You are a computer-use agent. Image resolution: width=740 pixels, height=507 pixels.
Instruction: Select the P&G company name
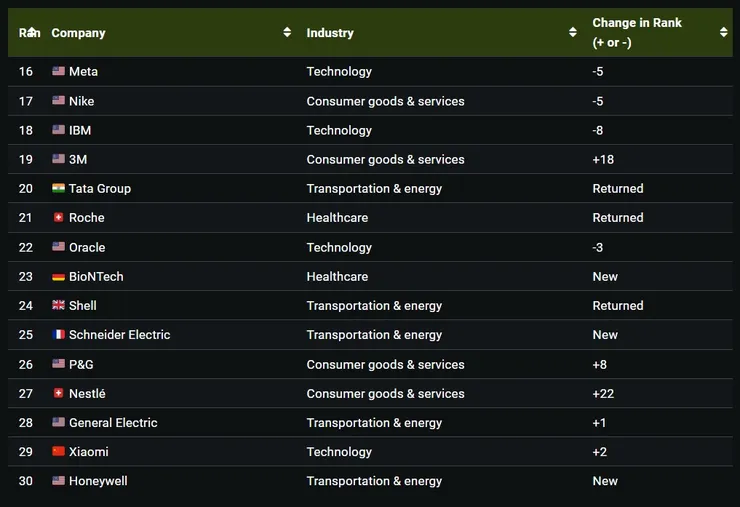81,364
